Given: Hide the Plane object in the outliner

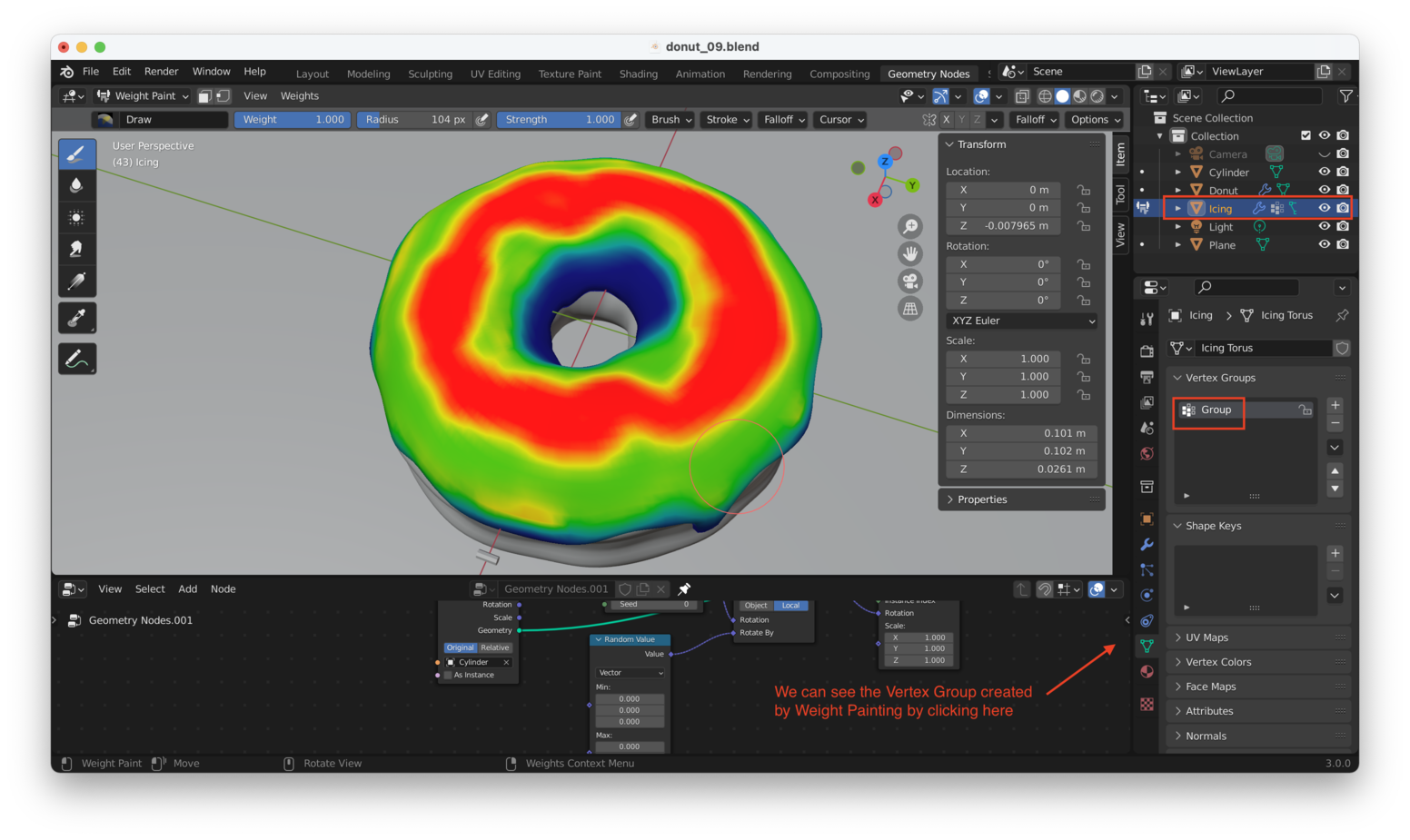Looking at the screenshot, I should tap(1325, 244).
